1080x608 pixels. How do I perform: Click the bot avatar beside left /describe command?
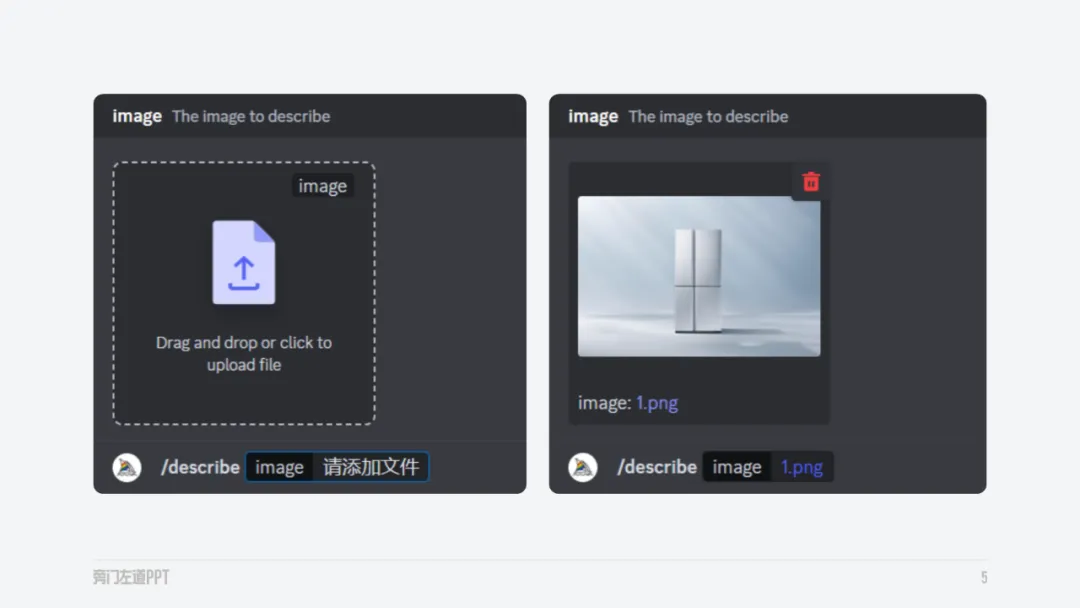(x=127, y=468)
